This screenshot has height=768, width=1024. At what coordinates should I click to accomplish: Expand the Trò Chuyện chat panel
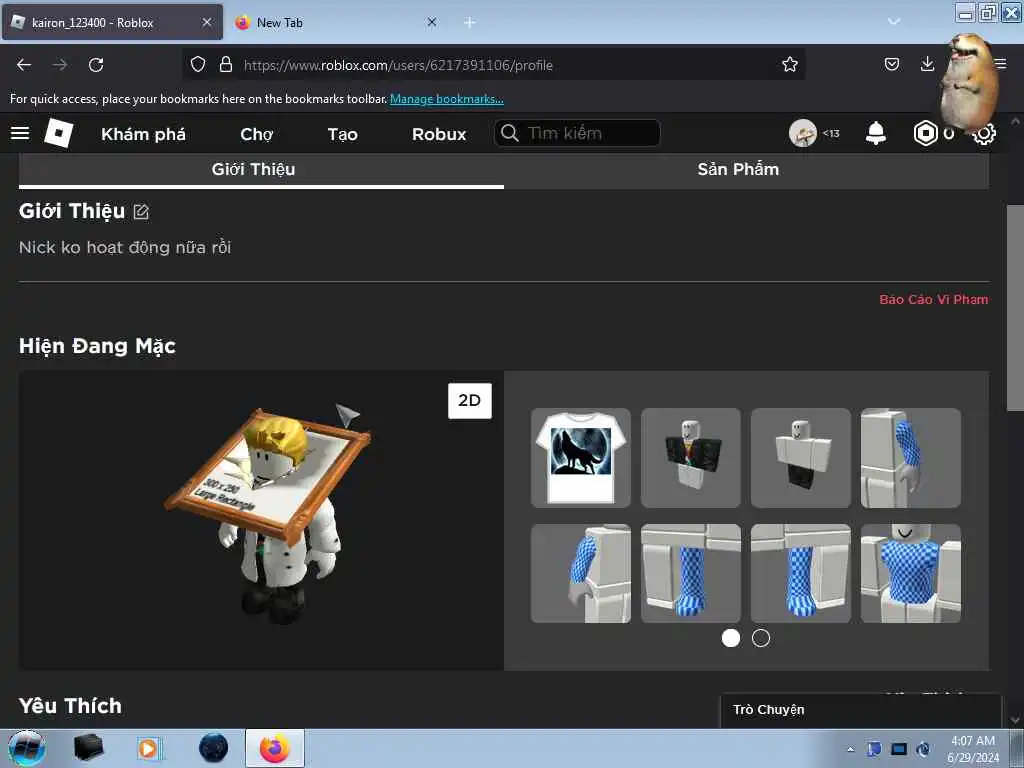pyautogui.click(x=861, y=710)
